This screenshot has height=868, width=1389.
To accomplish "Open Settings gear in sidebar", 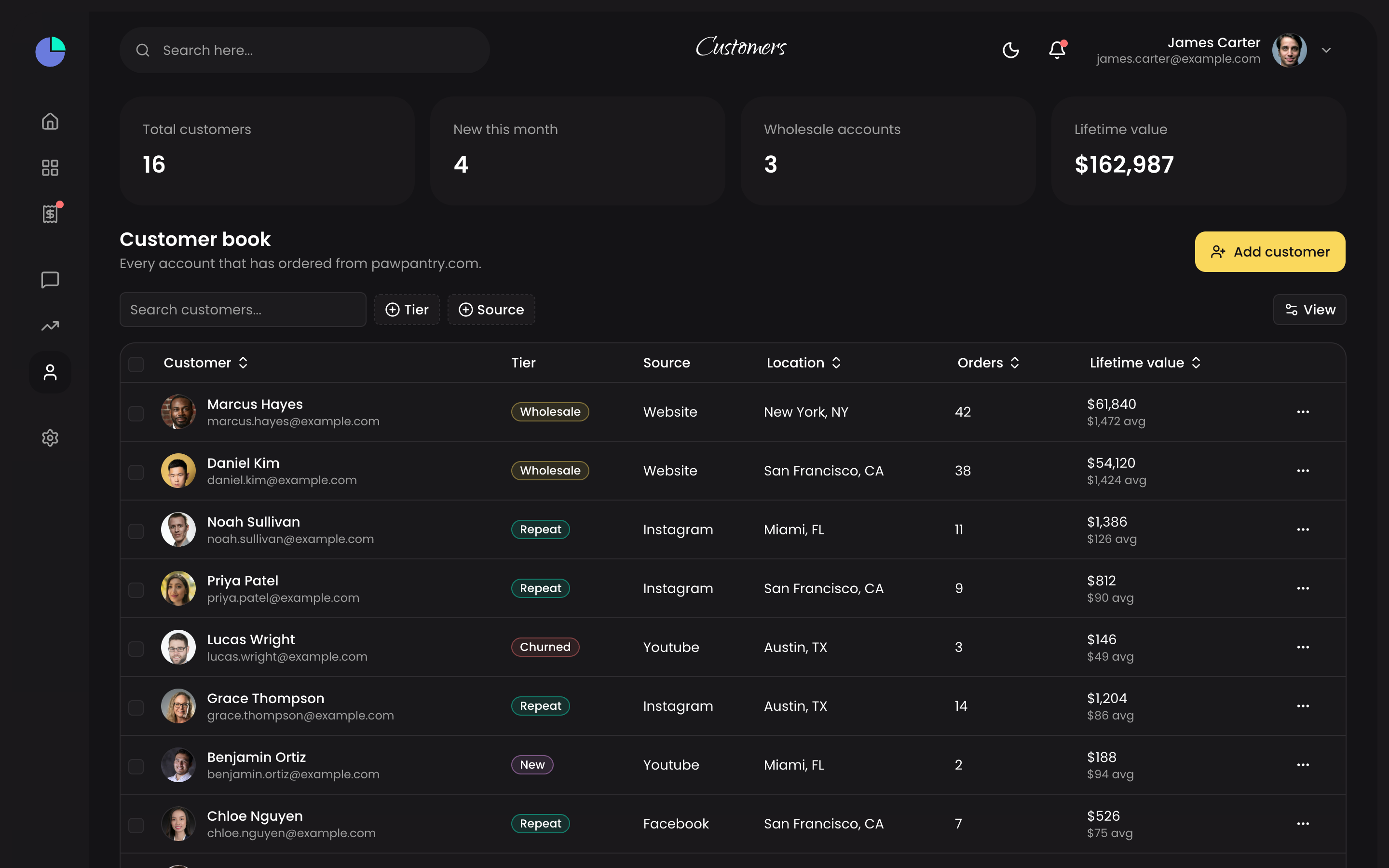I will [x=50, y=437].
